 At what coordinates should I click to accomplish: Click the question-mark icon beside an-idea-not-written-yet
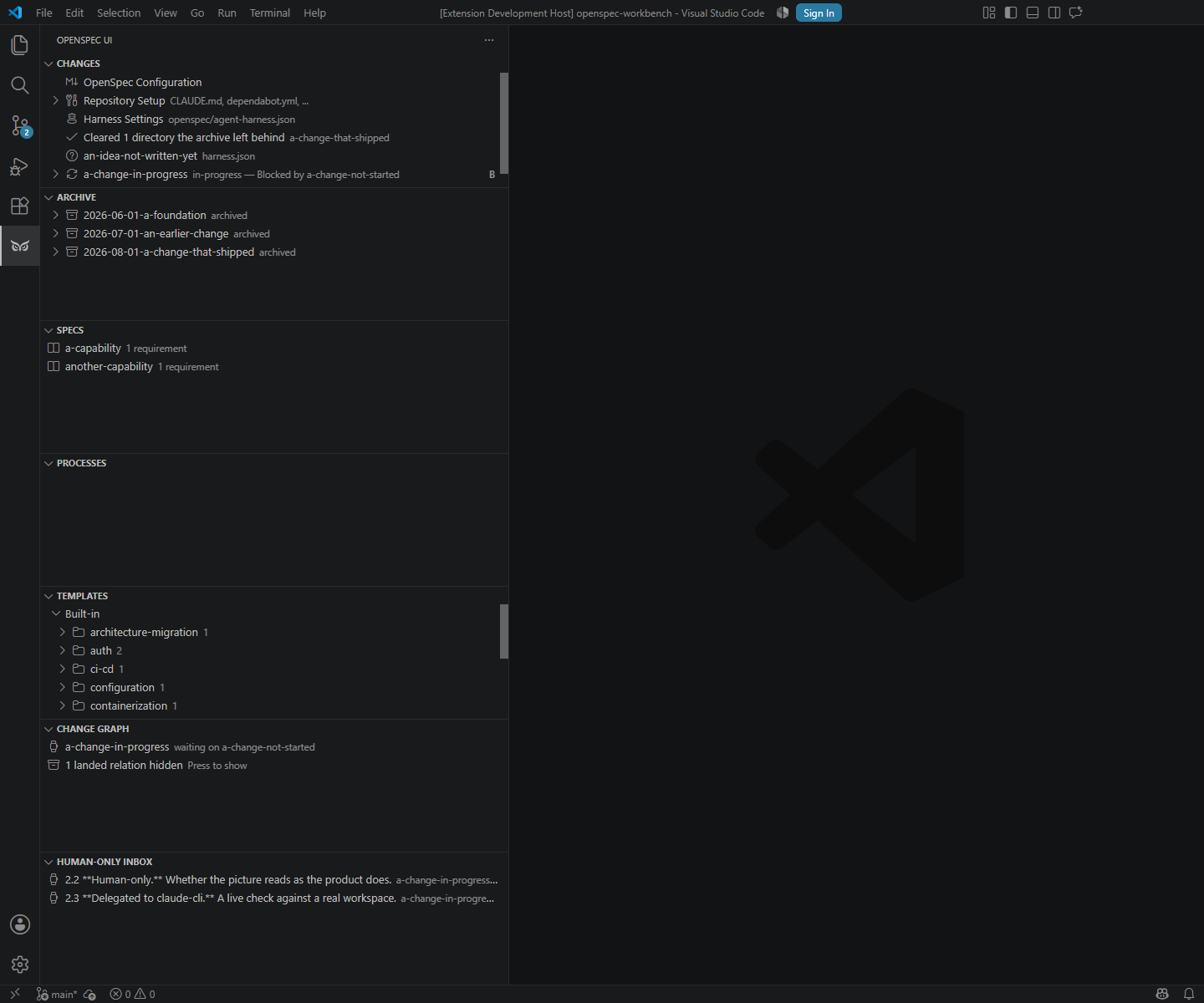(72, 156)
